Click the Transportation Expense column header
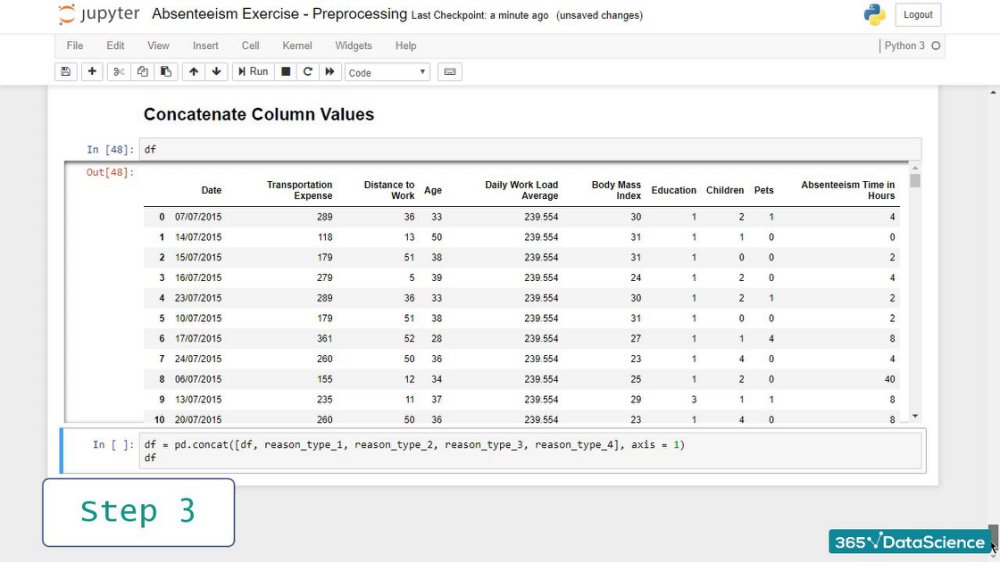Screen dimensions: 1000x562 pos(299,190)
